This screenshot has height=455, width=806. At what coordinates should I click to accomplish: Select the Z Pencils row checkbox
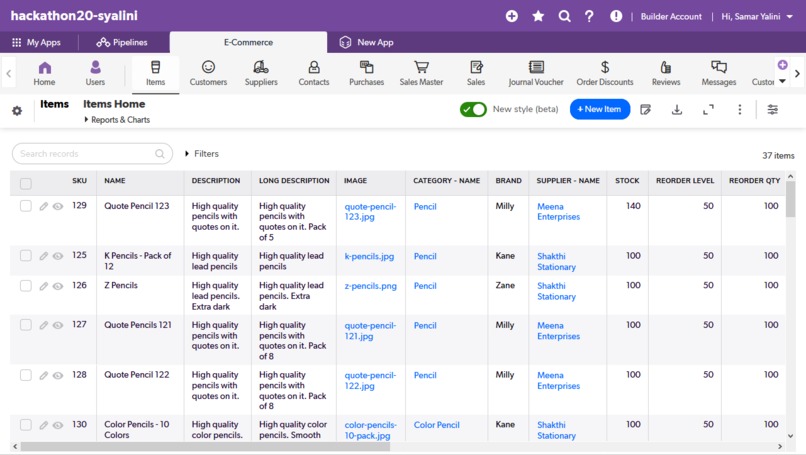[26, 285]
